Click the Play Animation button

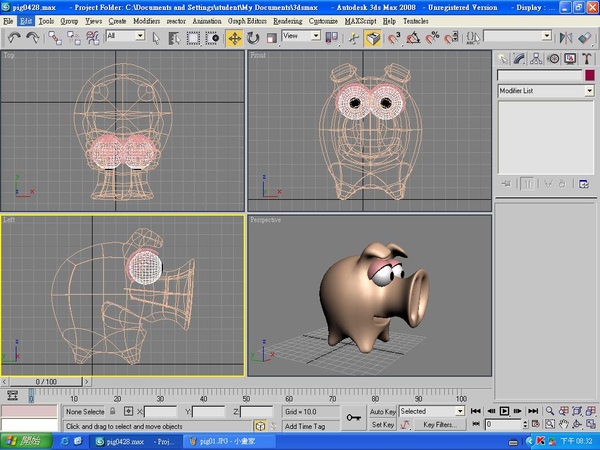(504, 411)
